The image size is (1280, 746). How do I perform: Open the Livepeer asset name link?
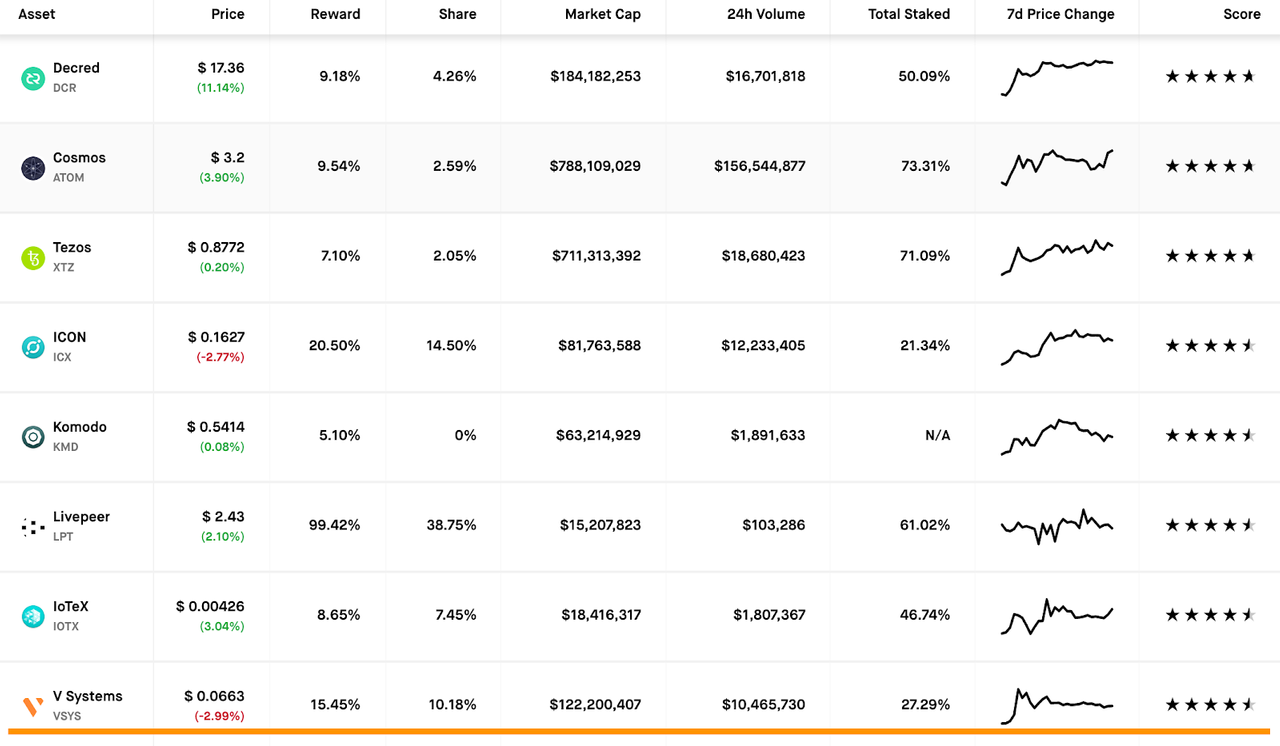(81, 517)
